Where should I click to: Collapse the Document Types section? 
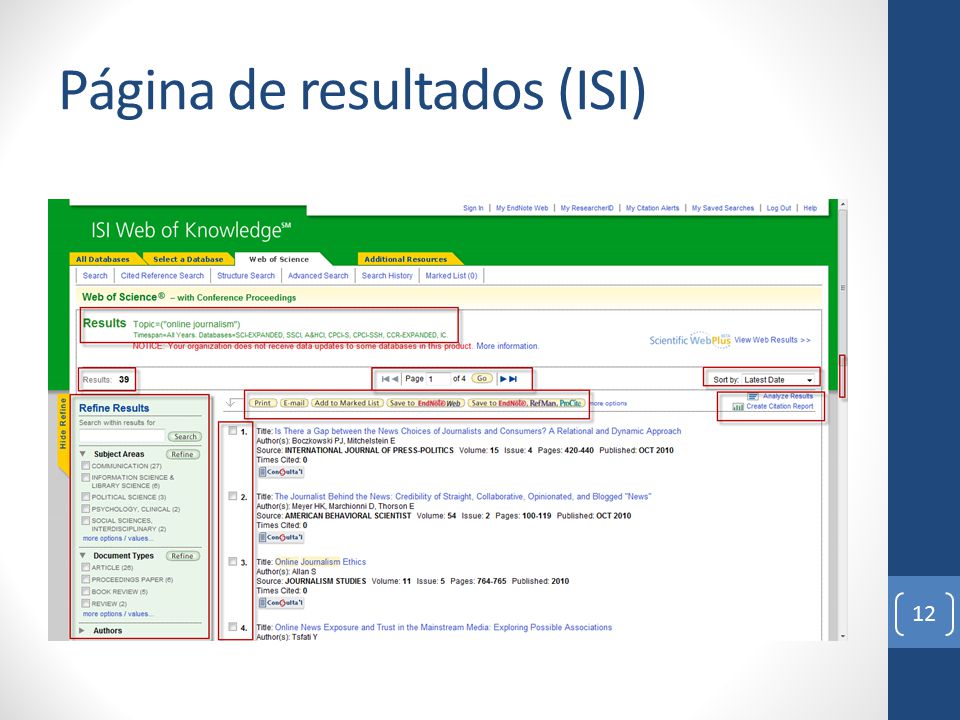(x=83, y=556)
